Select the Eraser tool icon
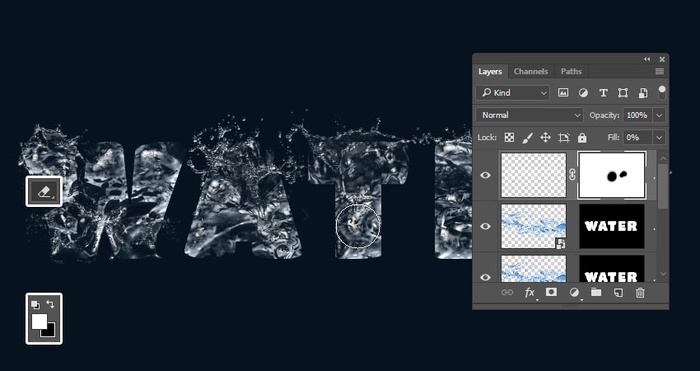 pyautogui.click(x=44, y=192)
